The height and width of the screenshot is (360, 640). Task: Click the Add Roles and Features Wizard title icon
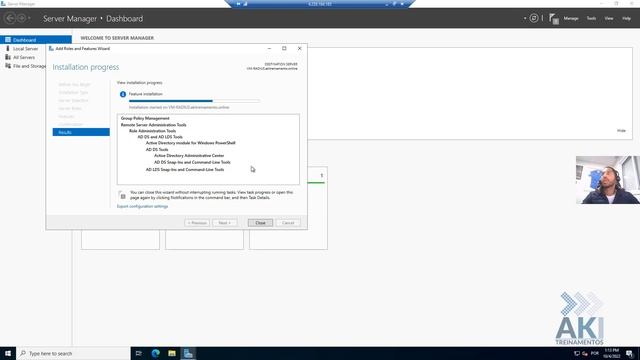pyautogui.click(x=51, y=49)
